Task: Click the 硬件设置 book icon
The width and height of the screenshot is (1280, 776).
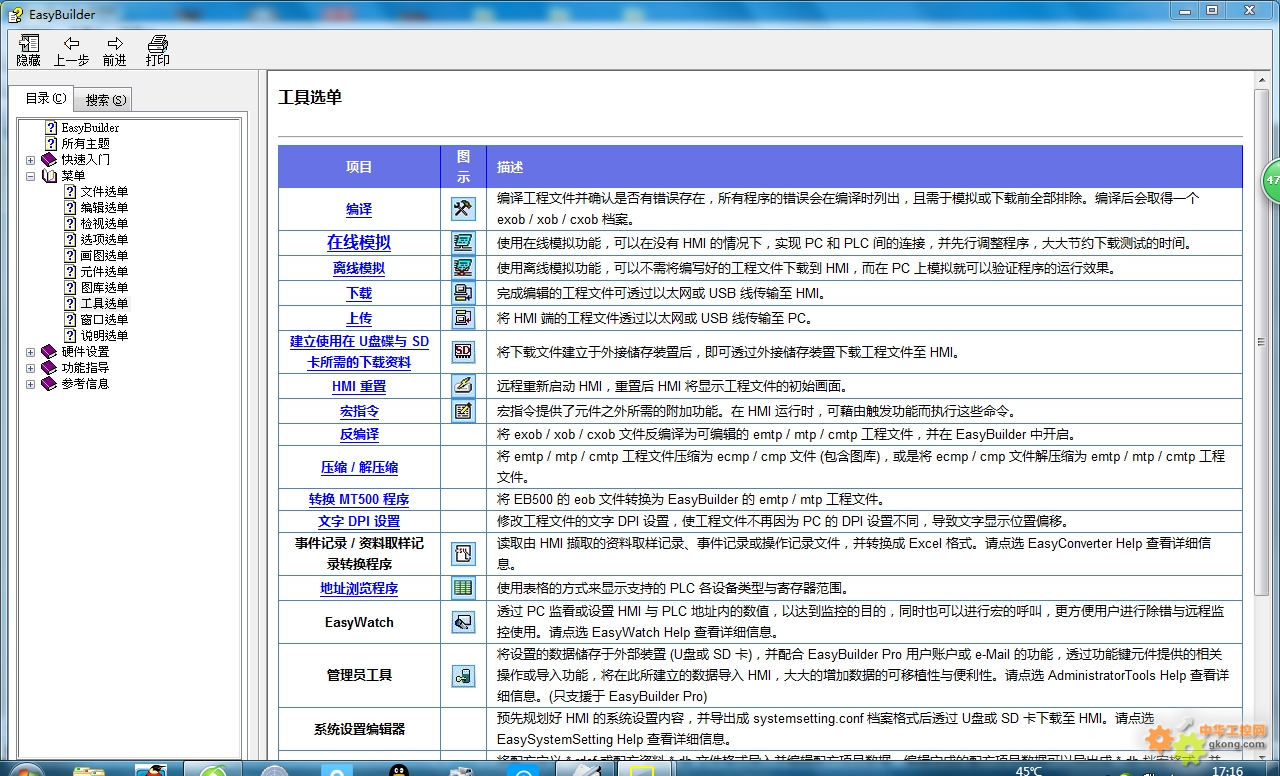Action: pos(49,352)
